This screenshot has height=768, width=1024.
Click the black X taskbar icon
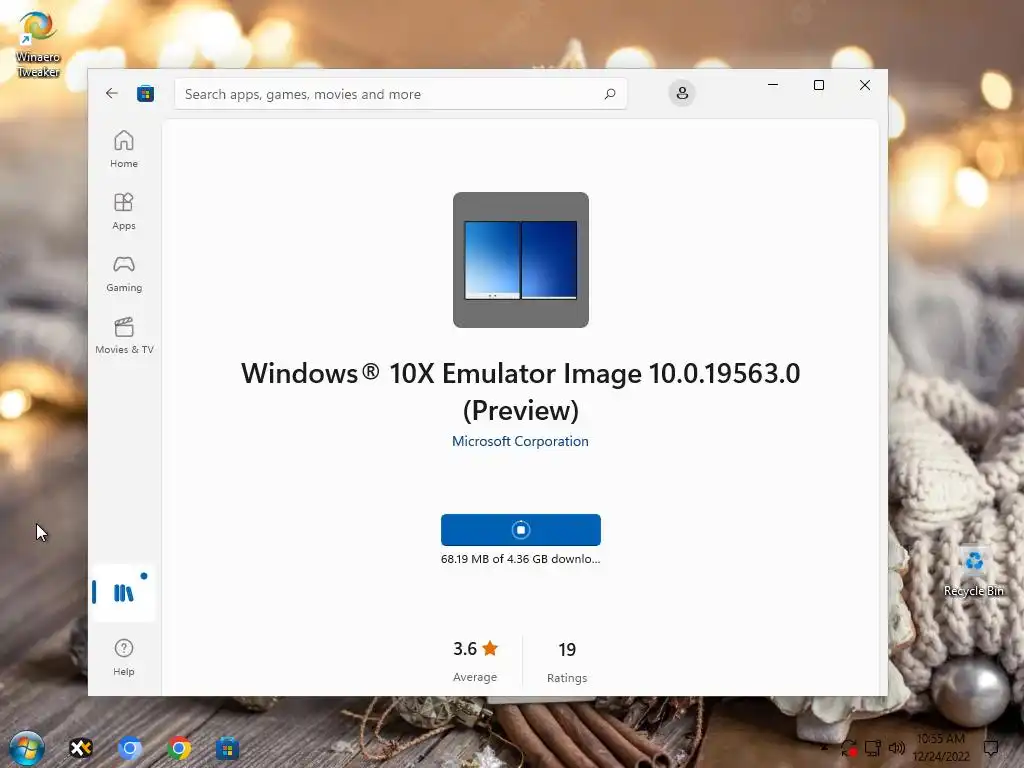(x=81, y=748)
